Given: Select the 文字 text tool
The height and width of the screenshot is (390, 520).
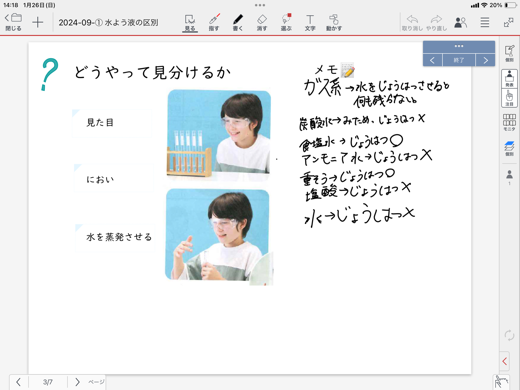Looking at the screenshot, I should coord(310,23).
